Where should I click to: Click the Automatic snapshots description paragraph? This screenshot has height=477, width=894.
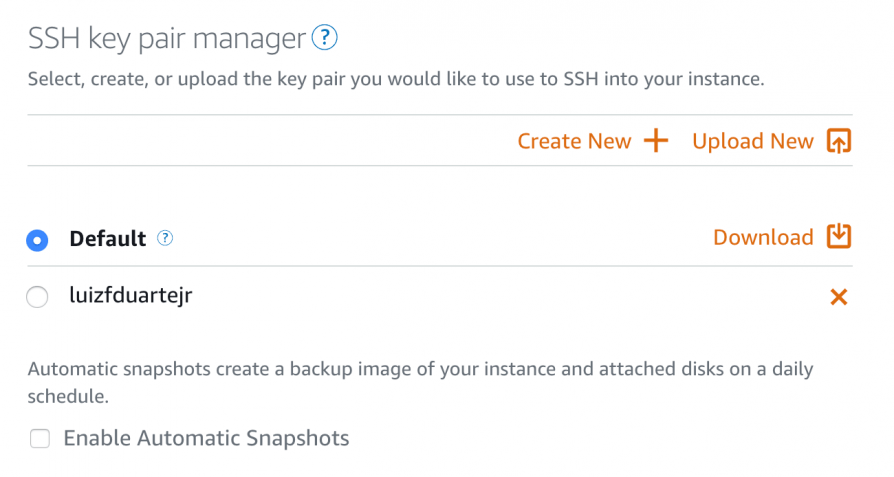[x=420, y=382]
